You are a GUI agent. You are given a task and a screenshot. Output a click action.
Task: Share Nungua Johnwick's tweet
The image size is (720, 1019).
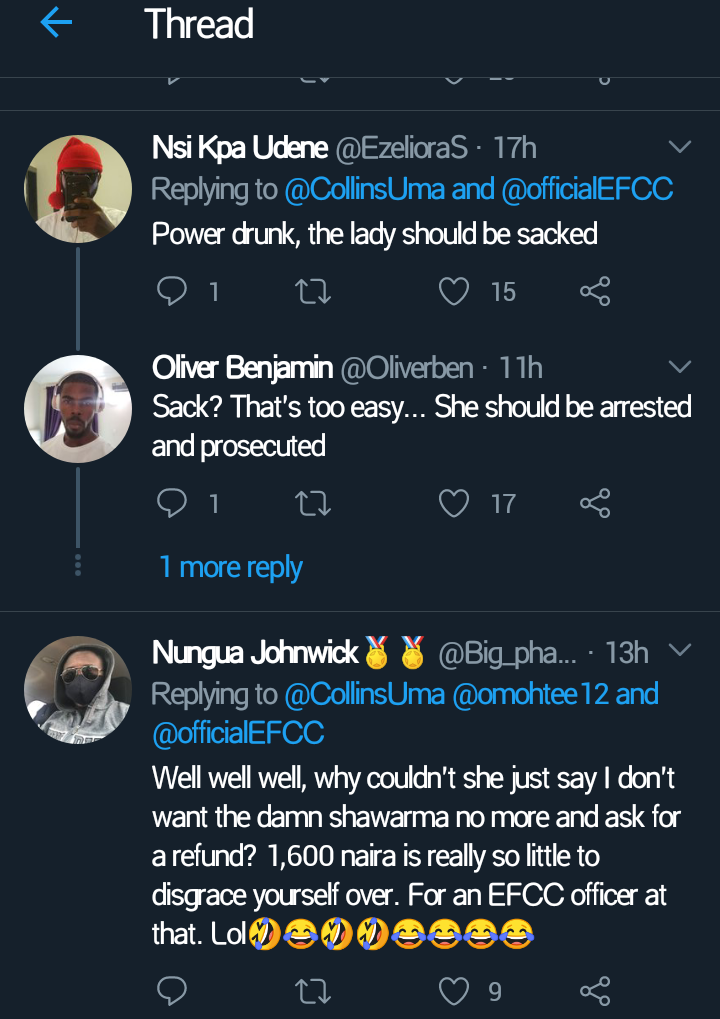pos(595,991)
